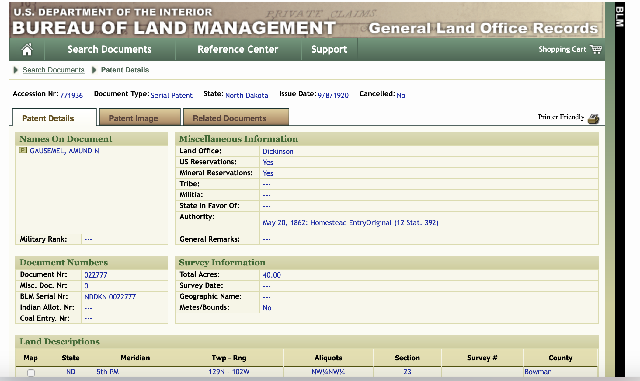This screenshot has width=640, height=381.
Task: Click the ND state cell in Land Descriptions
Action: [71, 372]
